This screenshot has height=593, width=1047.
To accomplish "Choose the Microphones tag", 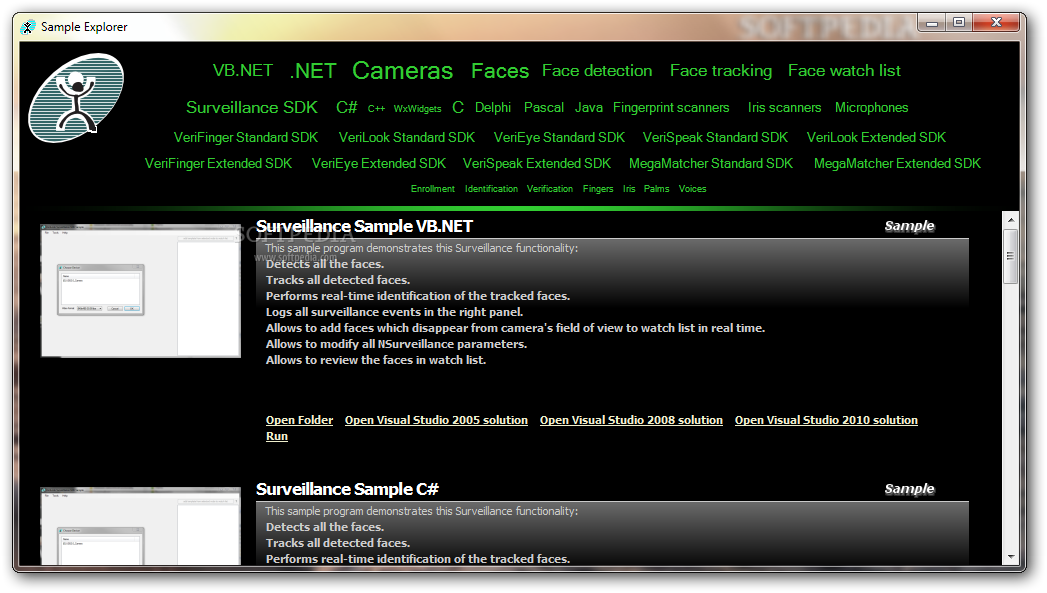I will click(871, 108).
